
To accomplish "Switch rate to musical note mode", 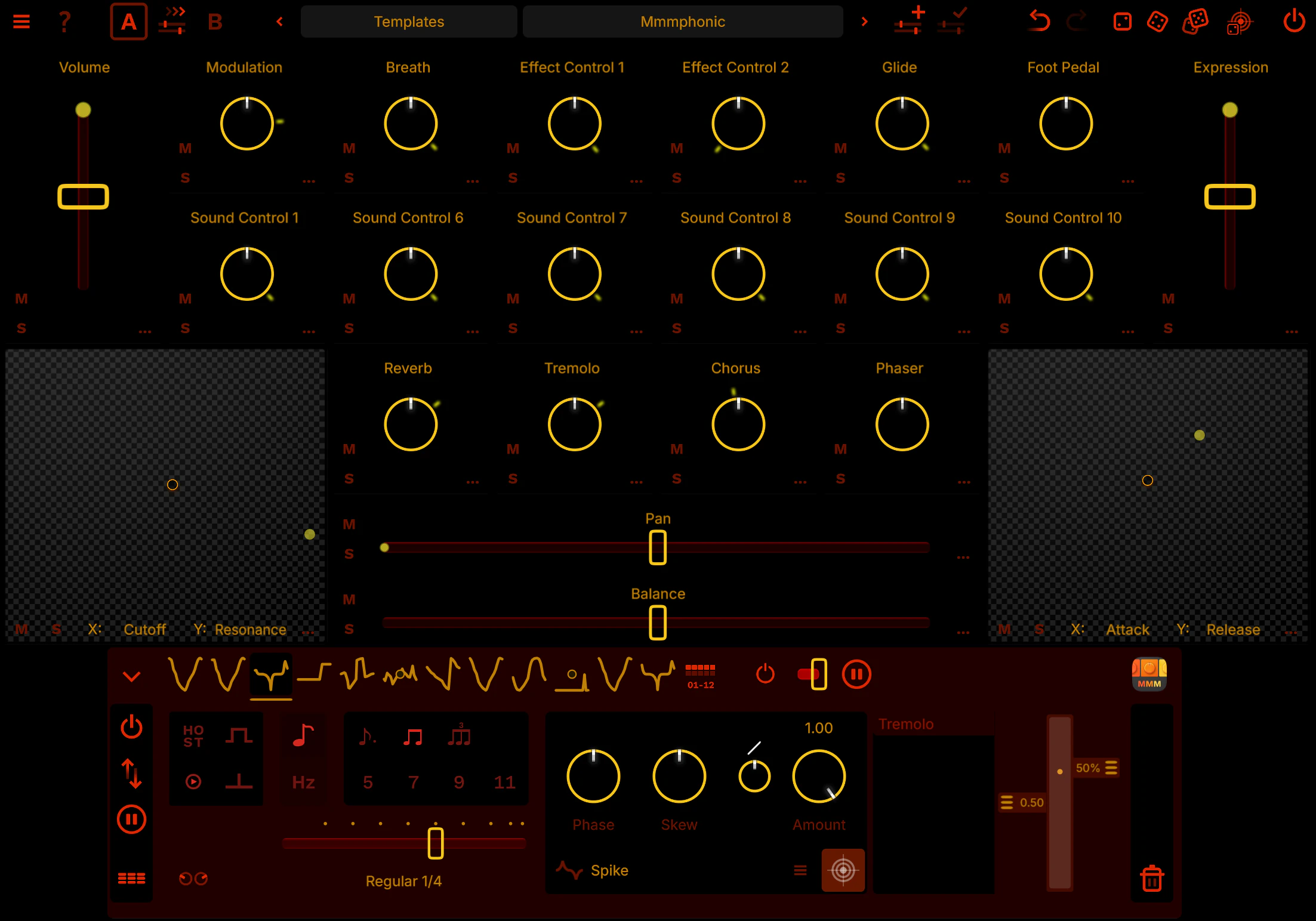I will tap(303, 735).
